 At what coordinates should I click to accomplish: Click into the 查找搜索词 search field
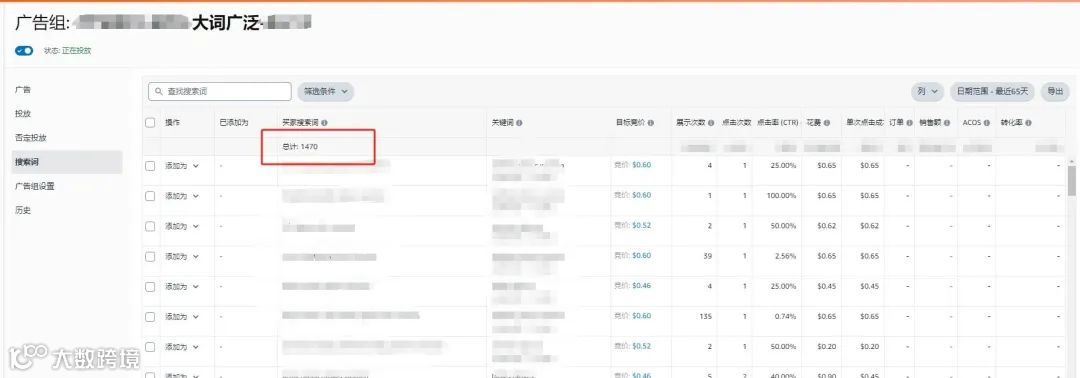point(220,92)
